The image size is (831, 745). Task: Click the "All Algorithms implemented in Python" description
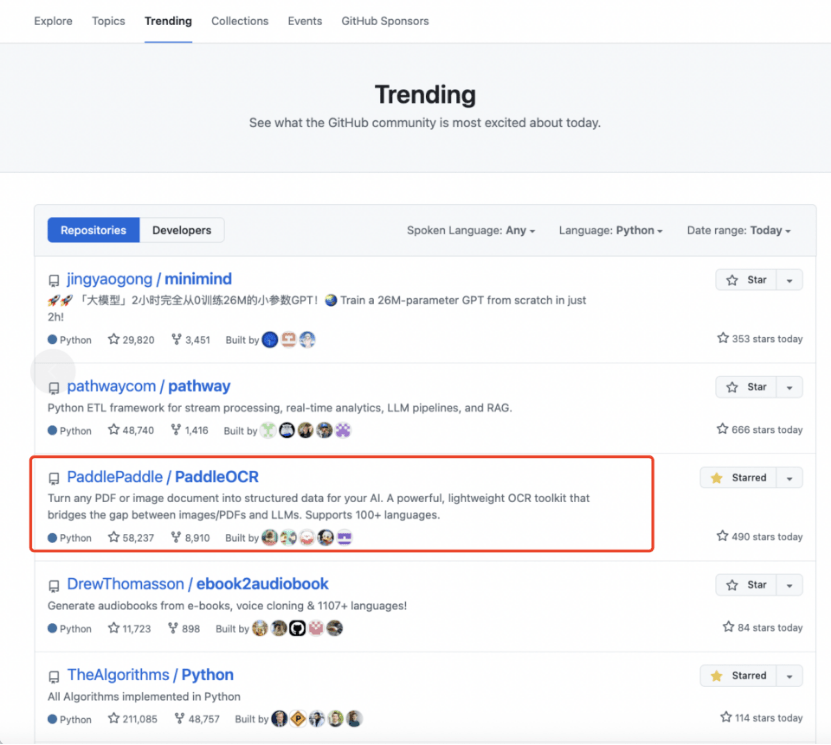(x=144, y=696)
